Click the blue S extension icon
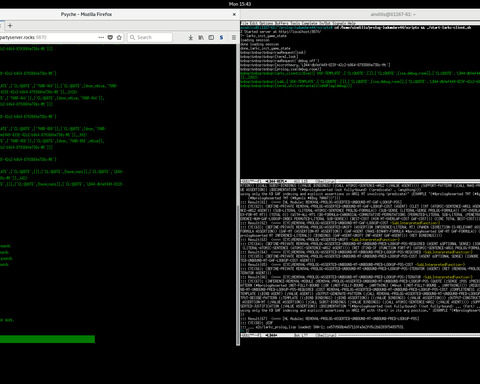The image size is (480, 384). click(x=221, y=37)
